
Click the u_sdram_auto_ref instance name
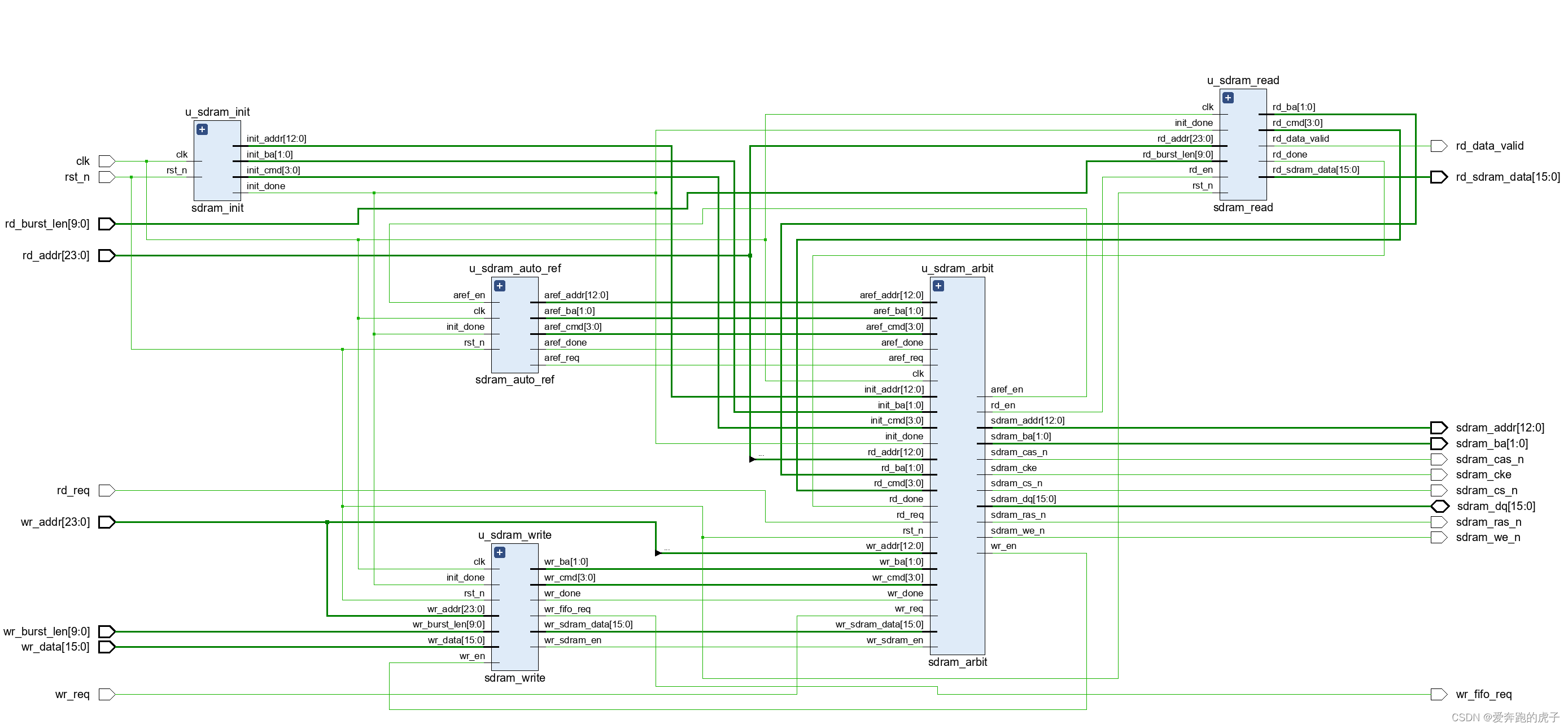tap(515, 268)
